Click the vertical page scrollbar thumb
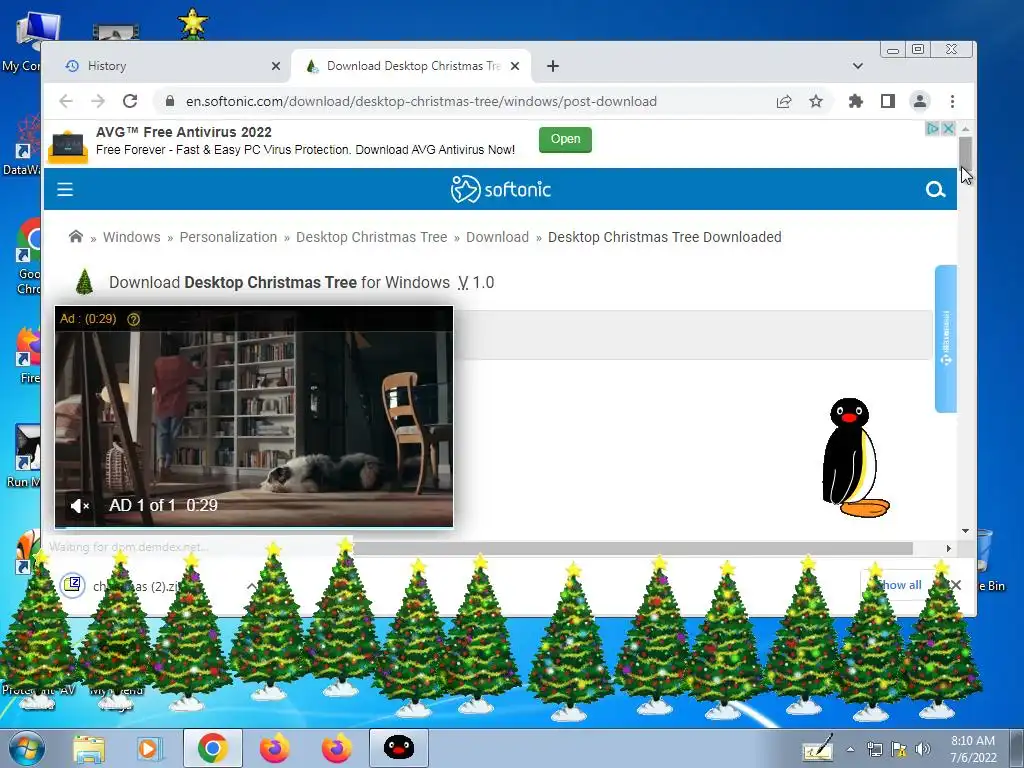Viewport: 1024px width, 768px height. tap(965, 153)
